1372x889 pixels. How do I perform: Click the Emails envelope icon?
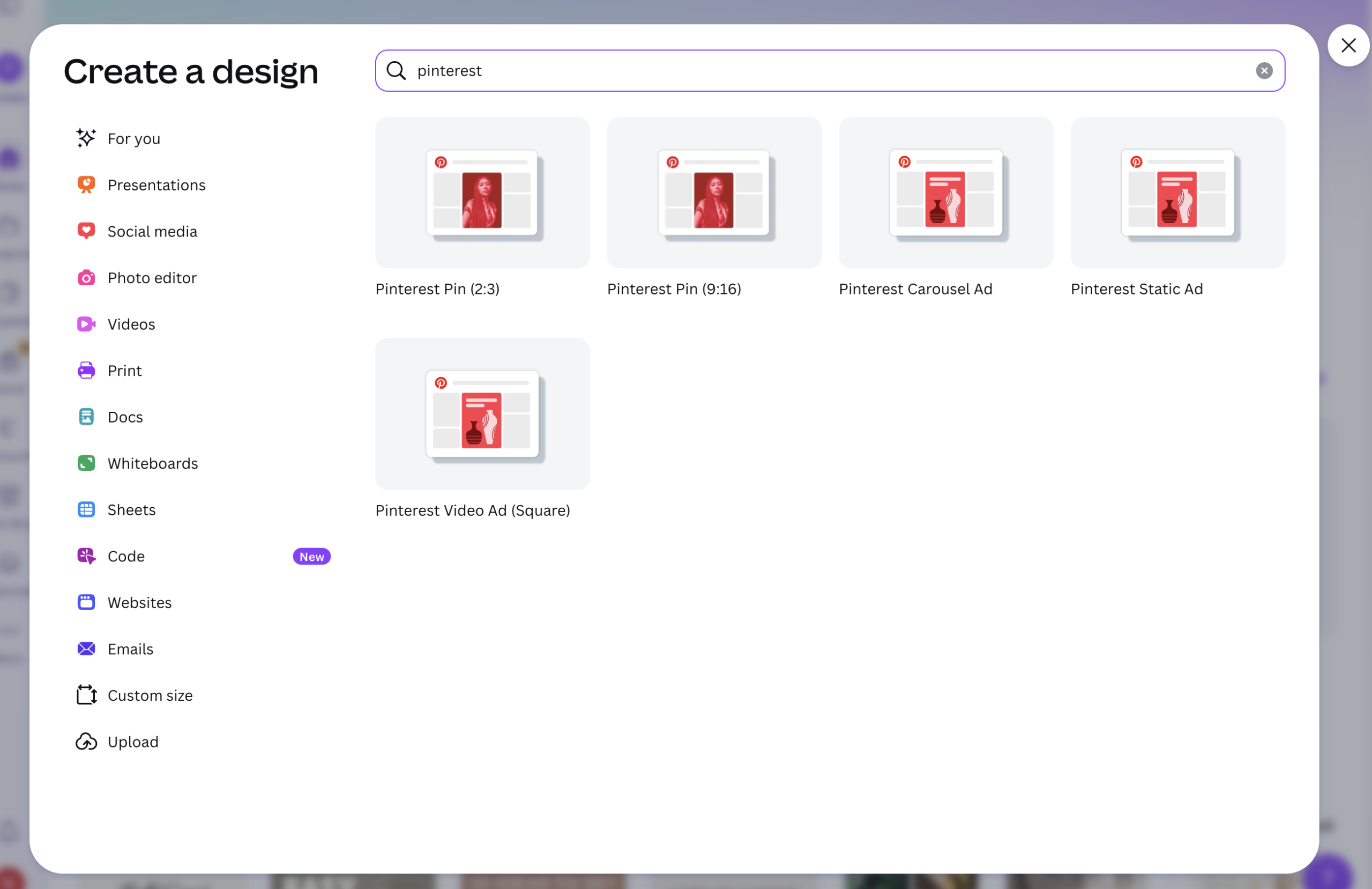(86, 648)
